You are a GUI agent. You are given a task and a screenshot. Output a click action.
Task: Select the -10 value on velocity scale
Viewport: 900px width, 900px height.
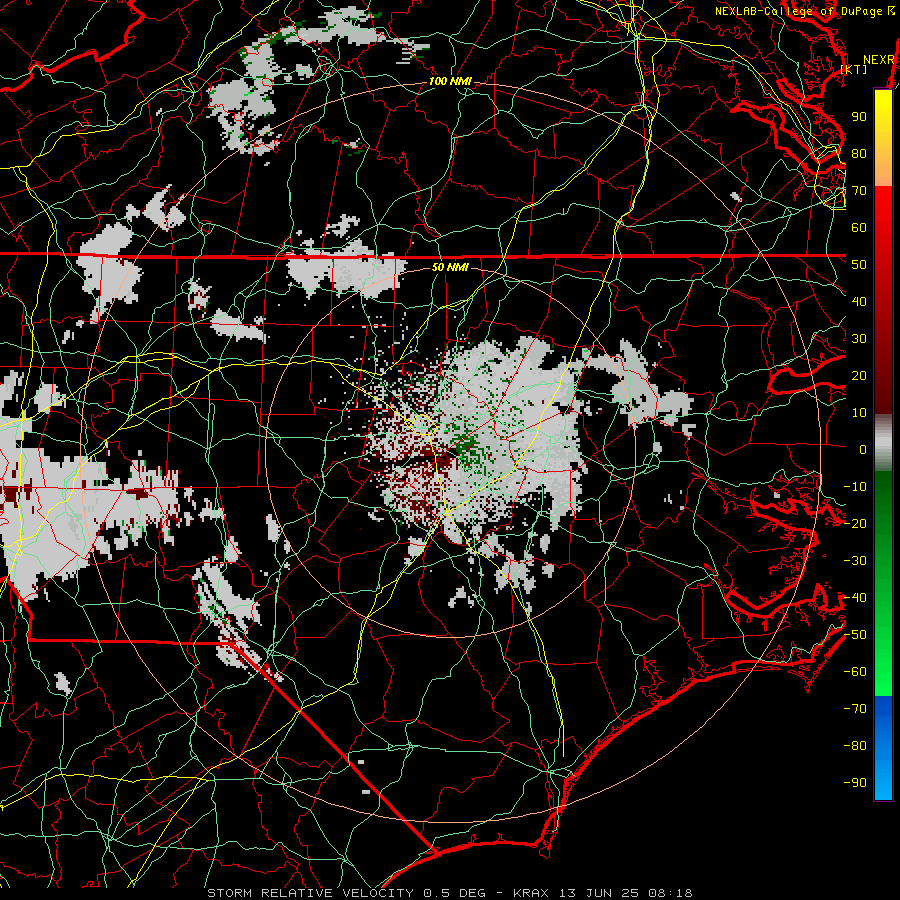855,487
